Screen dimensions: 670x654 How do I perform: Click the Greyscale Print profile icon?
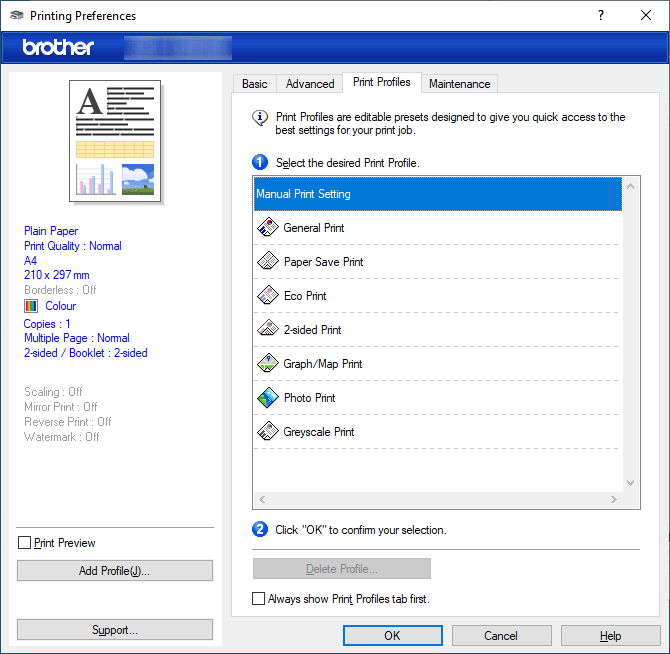pyautogui.click(x=267, y=432)
